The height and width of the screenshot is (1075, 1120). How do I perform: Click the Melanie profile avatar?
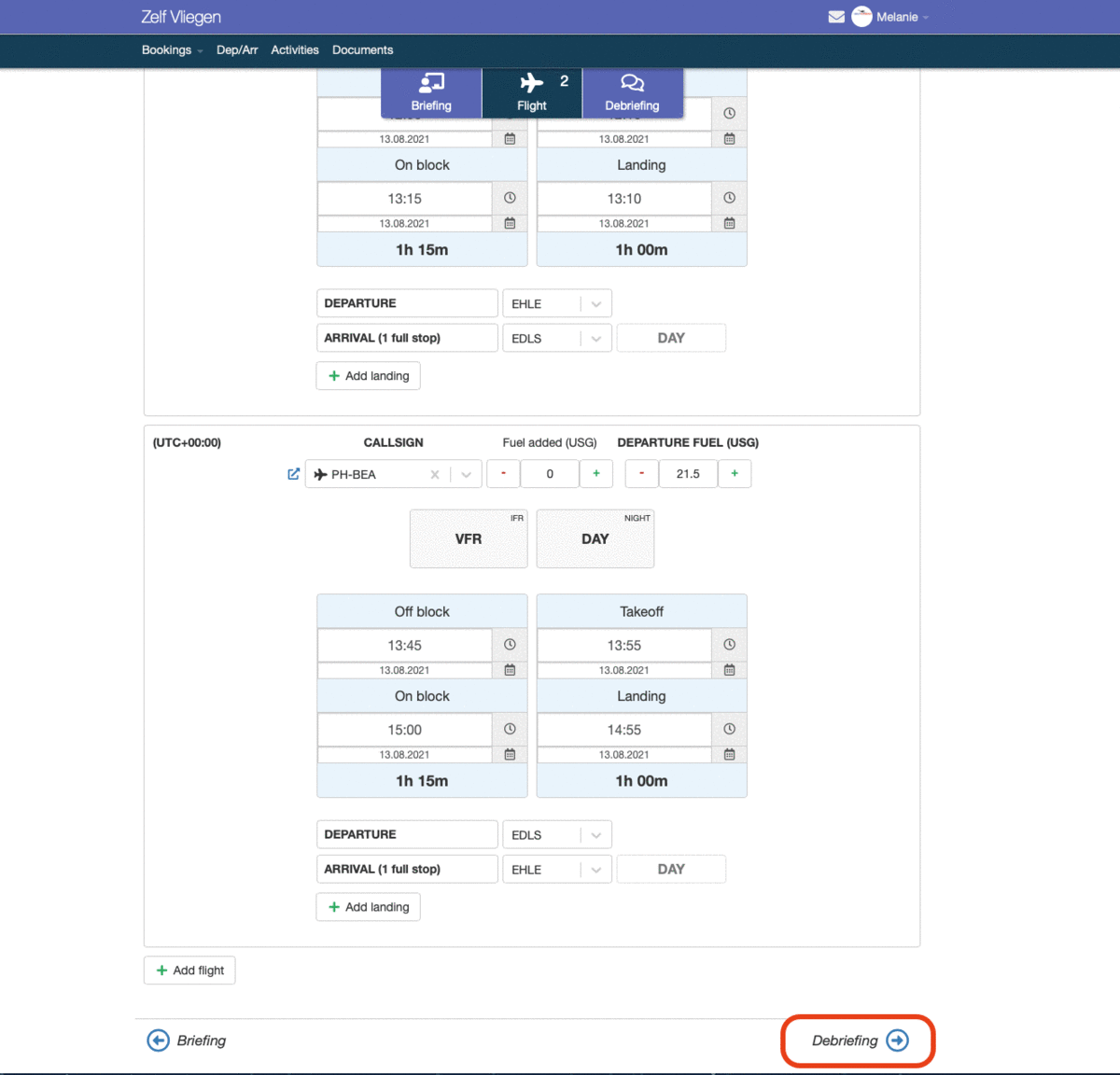pos(861,17)
